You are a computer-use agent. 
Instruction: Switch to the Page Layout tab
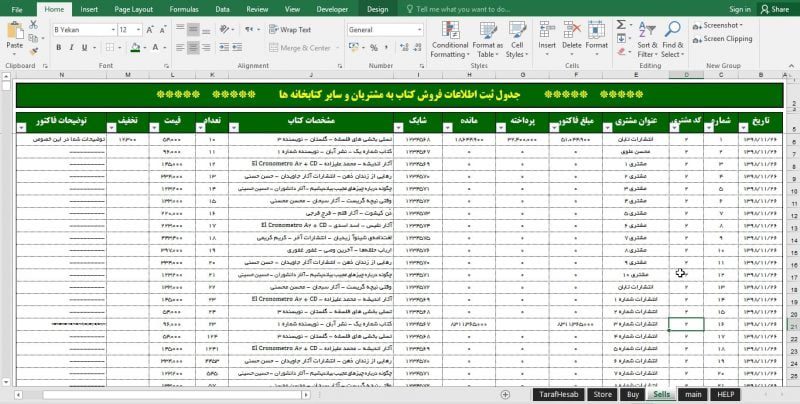[134, 9]
